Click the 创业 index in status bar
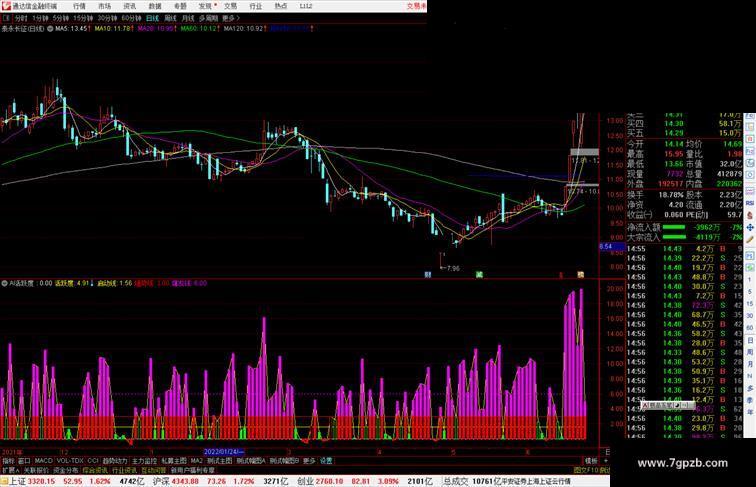756x487 pixels. point(305,481)
